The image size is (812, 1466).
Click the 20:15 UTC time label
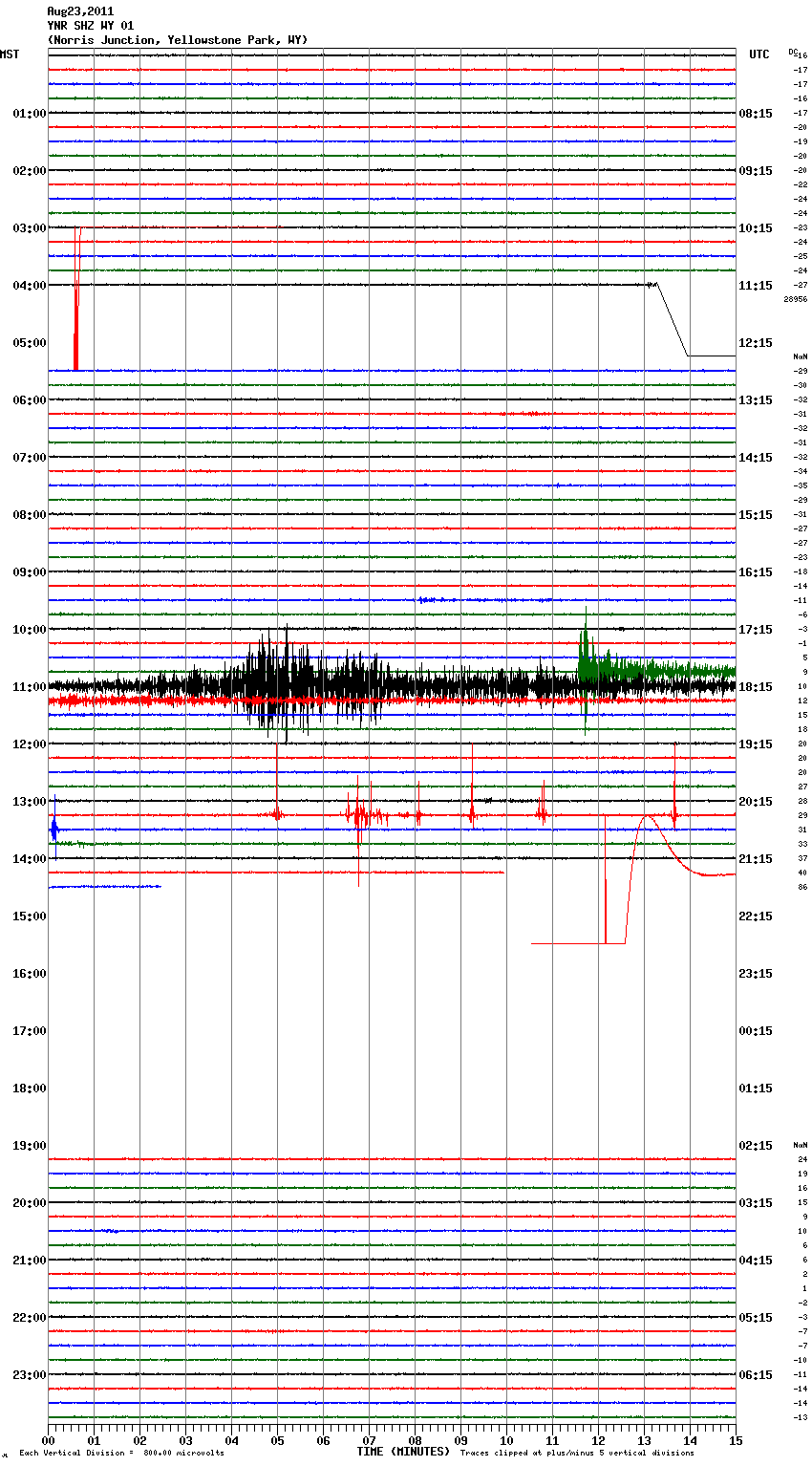tap(756, 802)
